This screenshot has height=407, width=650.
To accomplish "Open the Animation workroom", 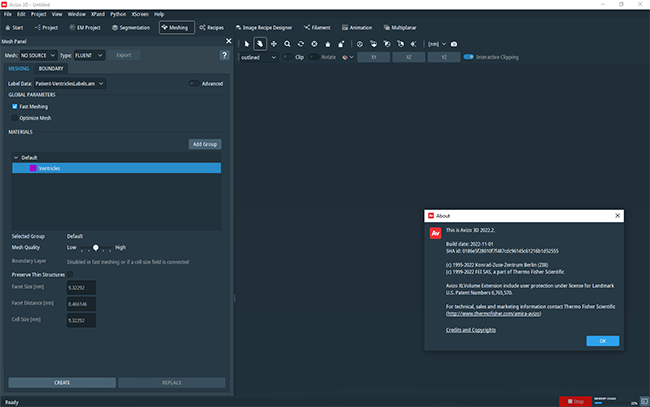I will pos(357,28).
